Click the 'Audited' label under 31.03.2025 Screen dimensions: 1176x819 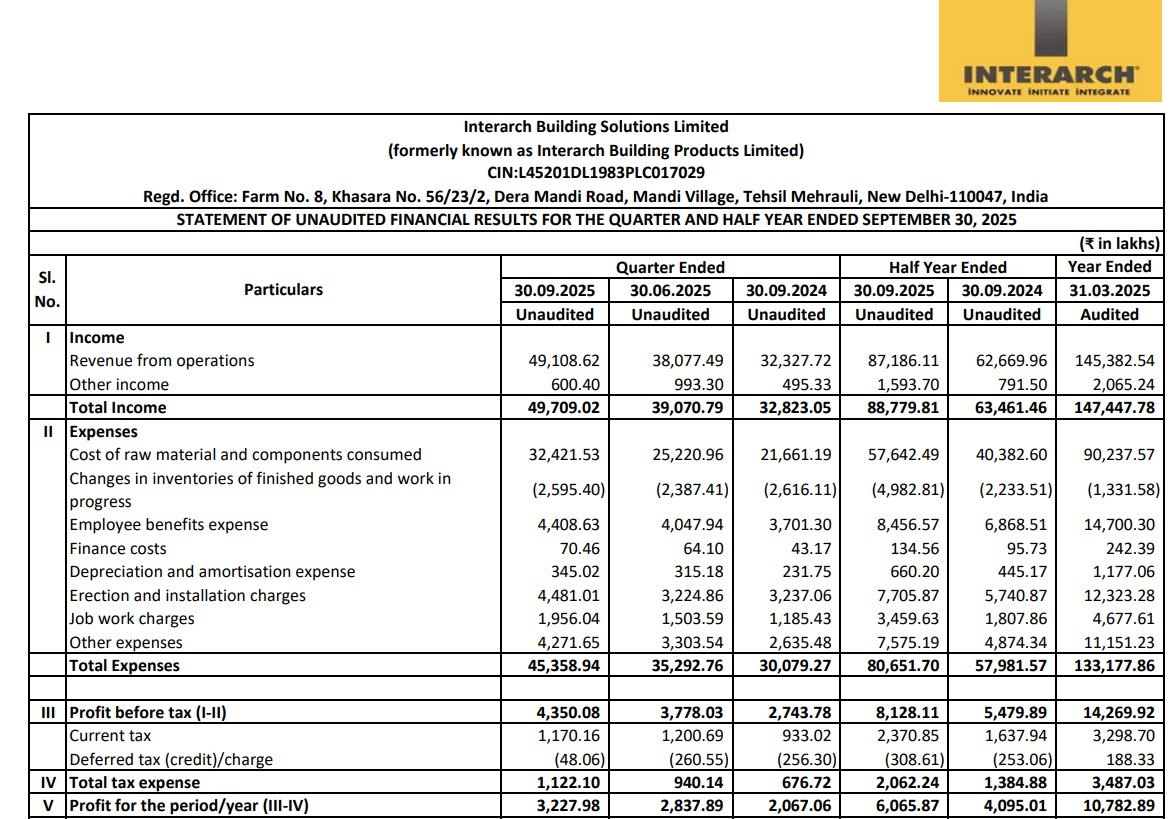(1109, 315)
